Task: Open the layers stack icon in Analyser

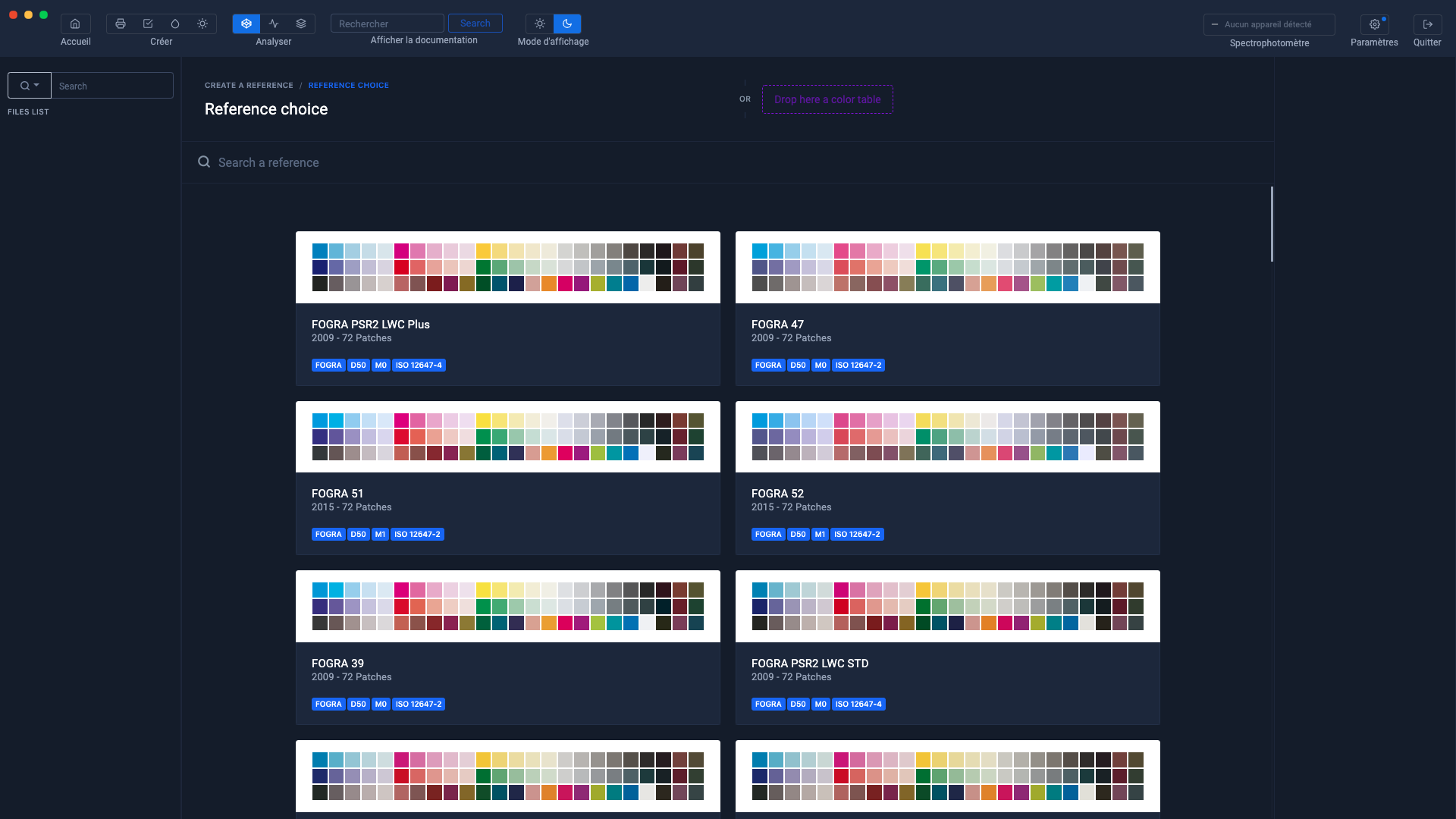Action: click(x=301, y=24)
